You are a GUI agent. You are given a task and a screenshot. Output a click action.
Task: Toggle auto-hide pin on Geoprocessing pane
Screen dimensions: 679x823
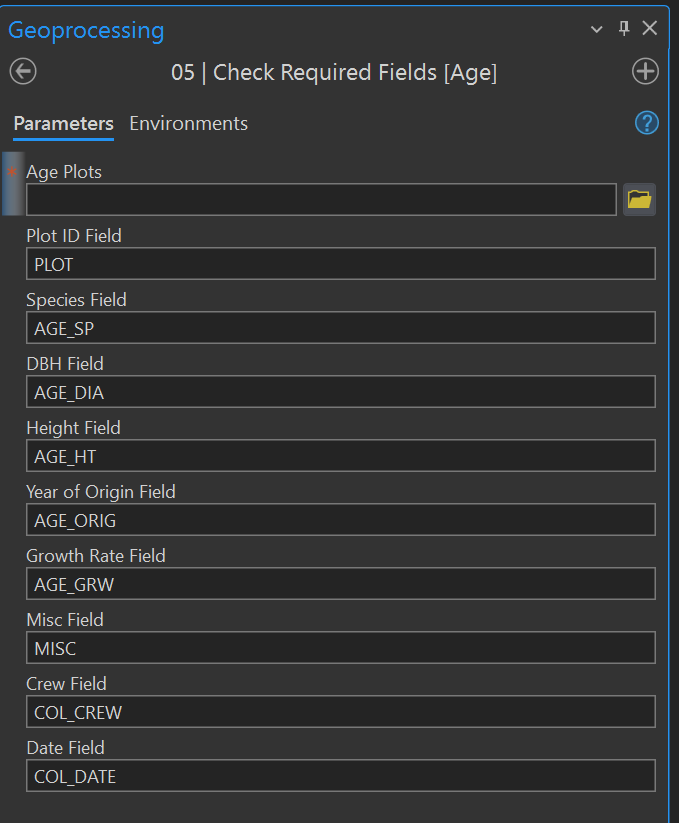(624, 29)
